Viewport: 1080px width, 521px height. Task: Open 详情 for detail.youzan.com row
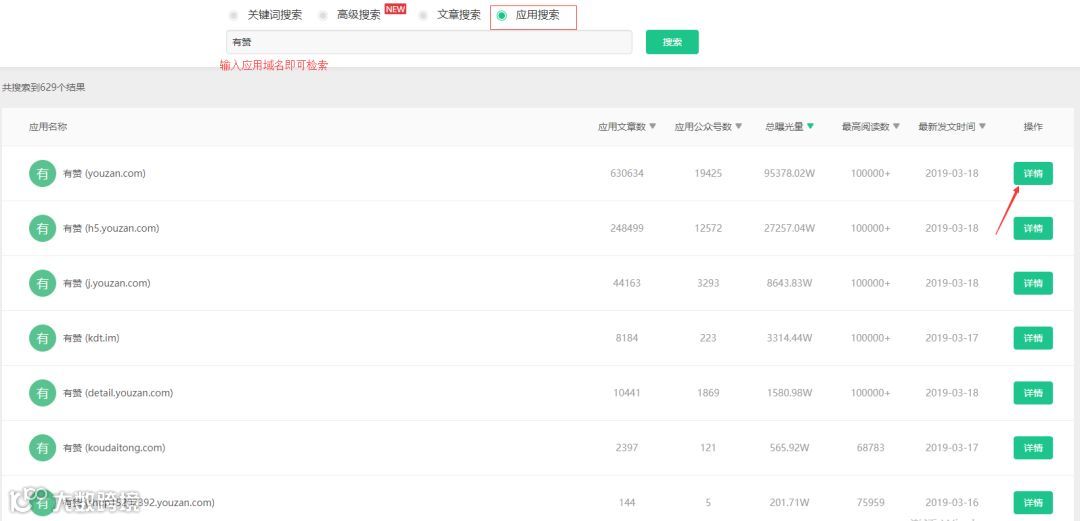[1033, 393]
